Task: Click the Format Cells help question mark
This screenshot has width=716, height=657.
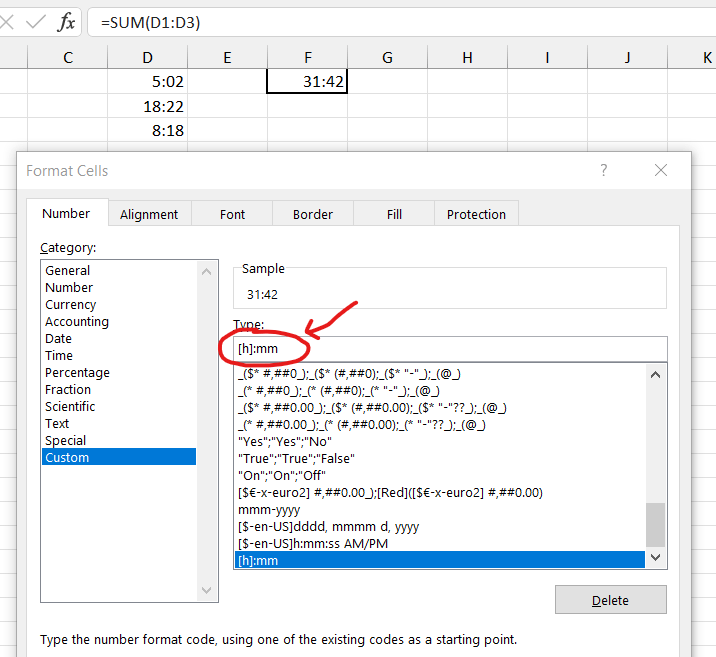Action: pos(604,170)
